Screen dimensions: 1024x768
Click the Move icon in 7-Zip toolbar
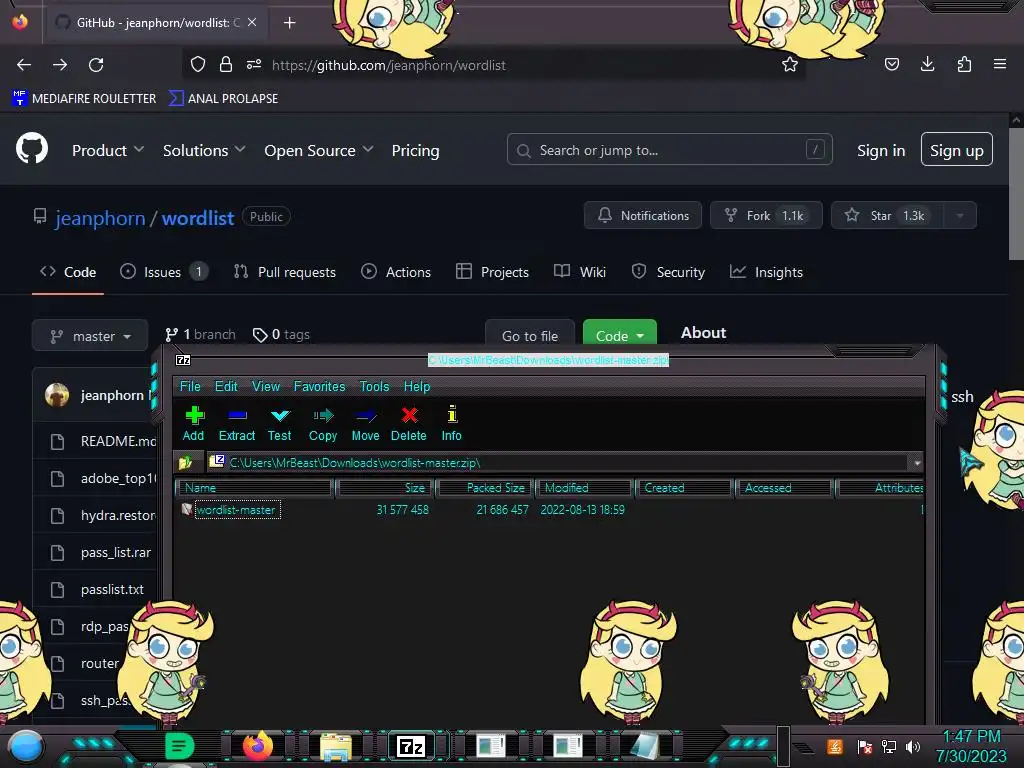pos(365,423)
